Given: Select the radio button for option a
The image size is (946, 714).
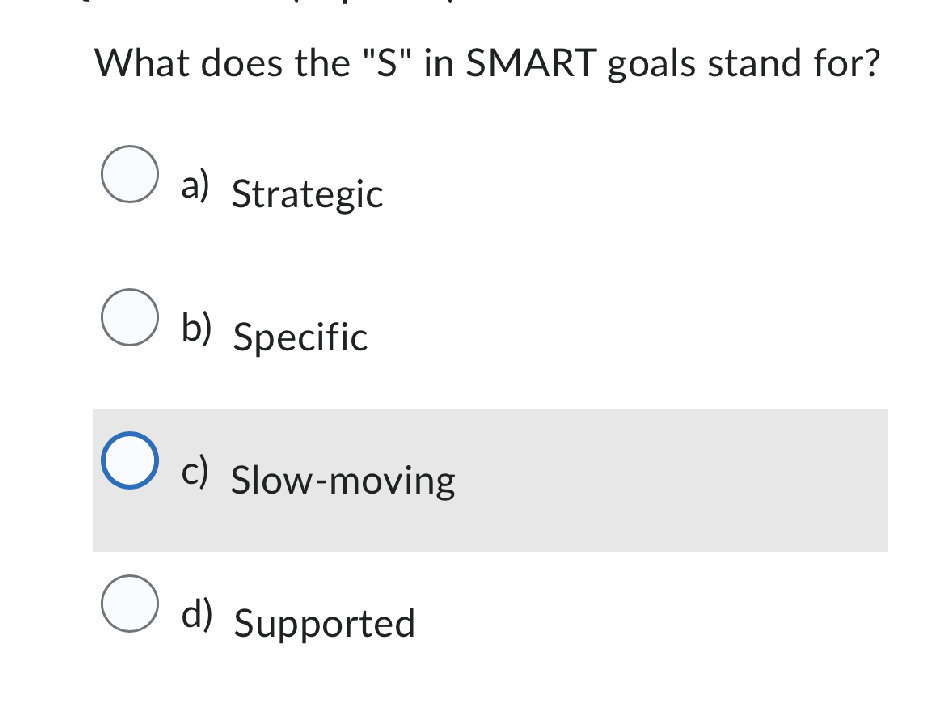Looking at the screenshot, I should (x=128, y=175).
